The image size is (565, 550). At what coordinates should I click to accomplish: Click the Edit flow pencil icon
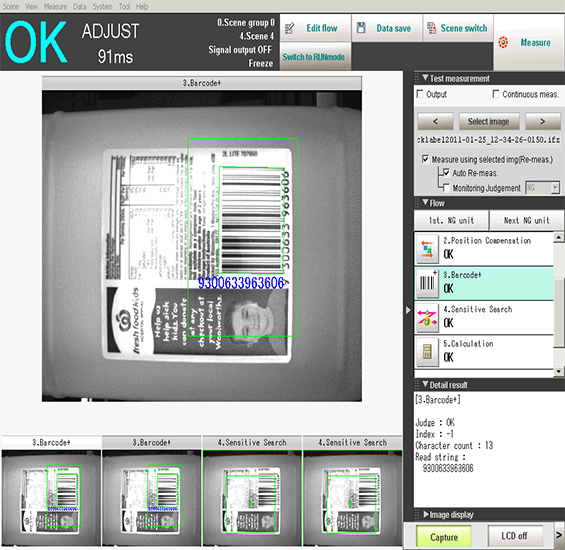[x=290, y=28]
